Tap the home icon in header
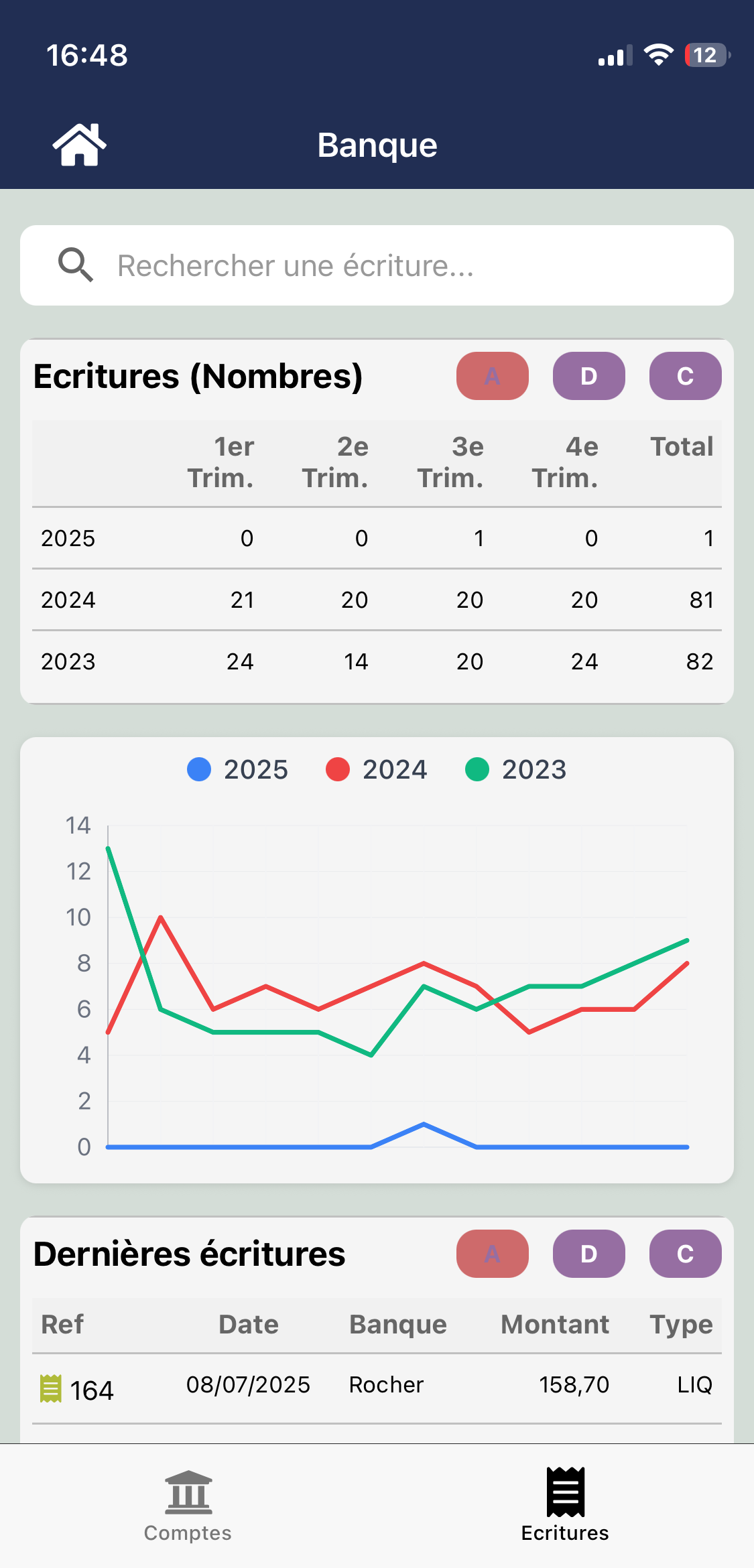Viewport: 754px width, 1568px height. pyautogui.click(x=79, y=145)
